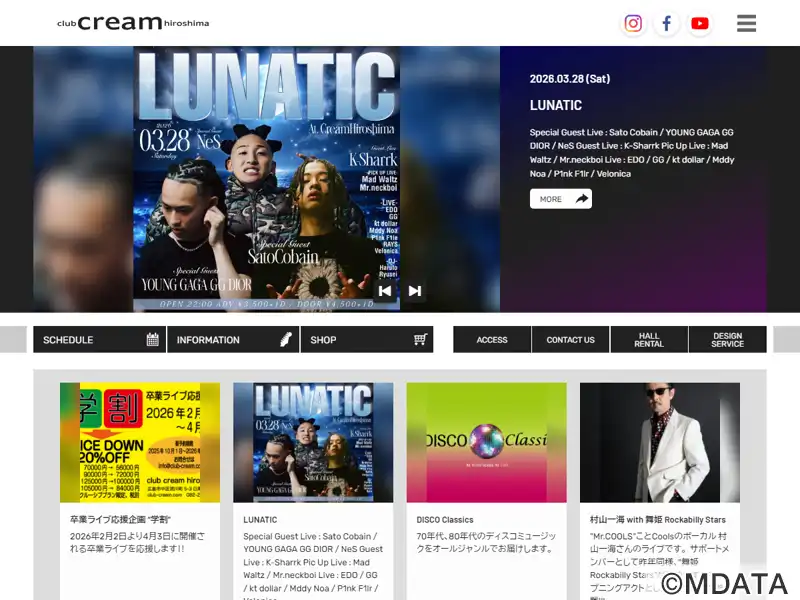Click the LUNATIC card title
The height and width of the screenshot is (600, 800).
pos(260,520)
